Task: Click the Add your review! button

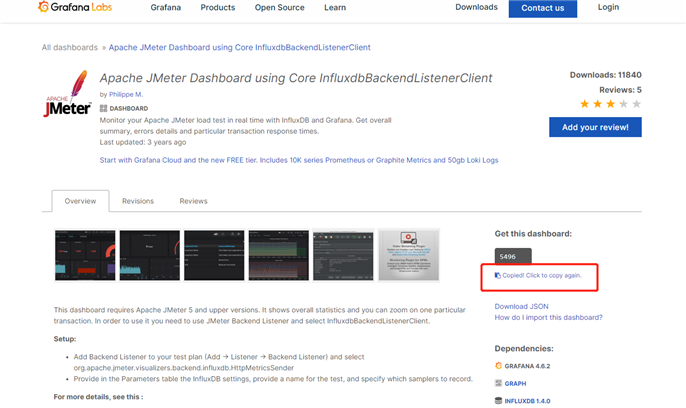Action: coord(595,127)
